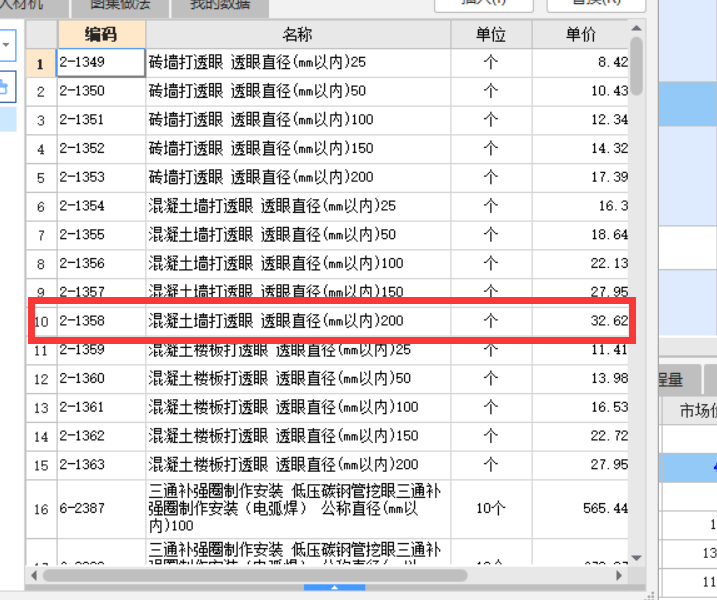Click the blue icon left of row 2
Viewport: 717px width, 600px height.
(x=5, y=86)
